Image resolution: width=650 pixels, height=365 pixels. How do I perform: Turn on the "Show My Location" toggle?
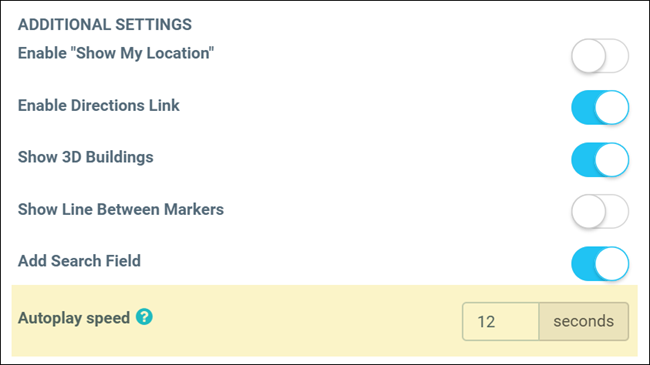click(x=600, y=56)
